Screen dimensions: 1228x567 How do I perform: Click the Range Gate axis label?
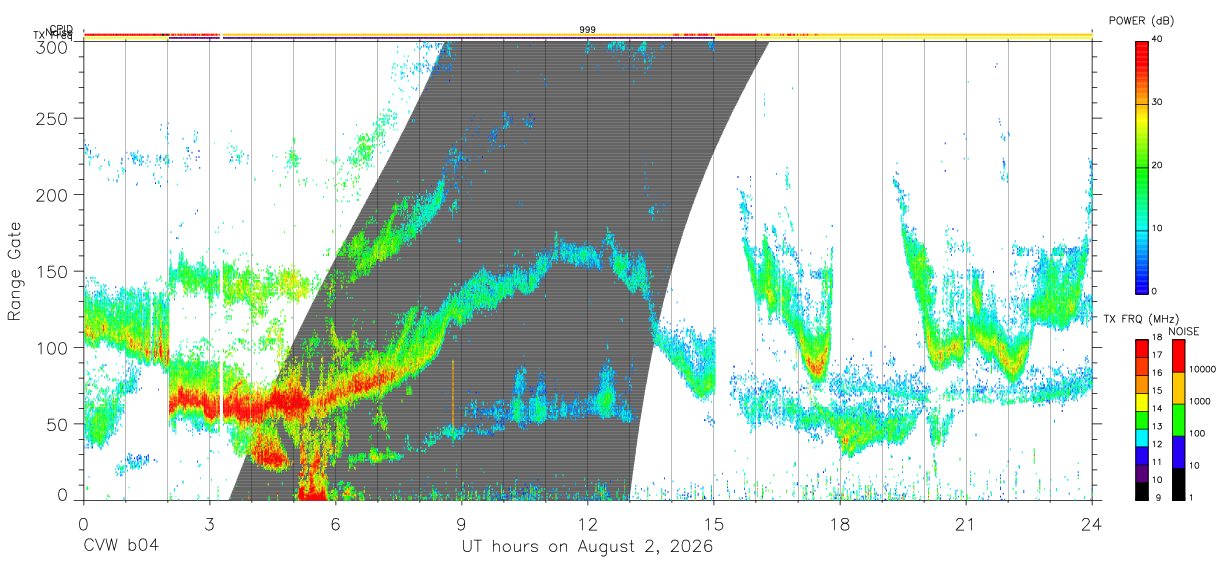pyautogui.click(x=15, y=272)
